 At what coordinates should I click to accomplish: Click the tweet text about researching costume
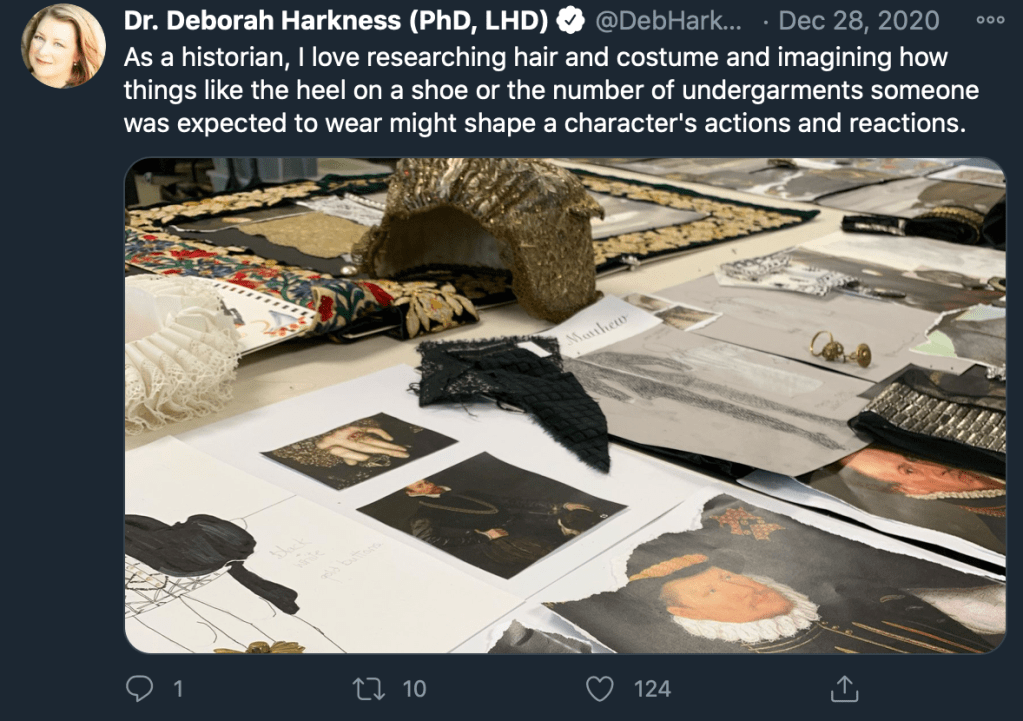(x=551, y=90)
